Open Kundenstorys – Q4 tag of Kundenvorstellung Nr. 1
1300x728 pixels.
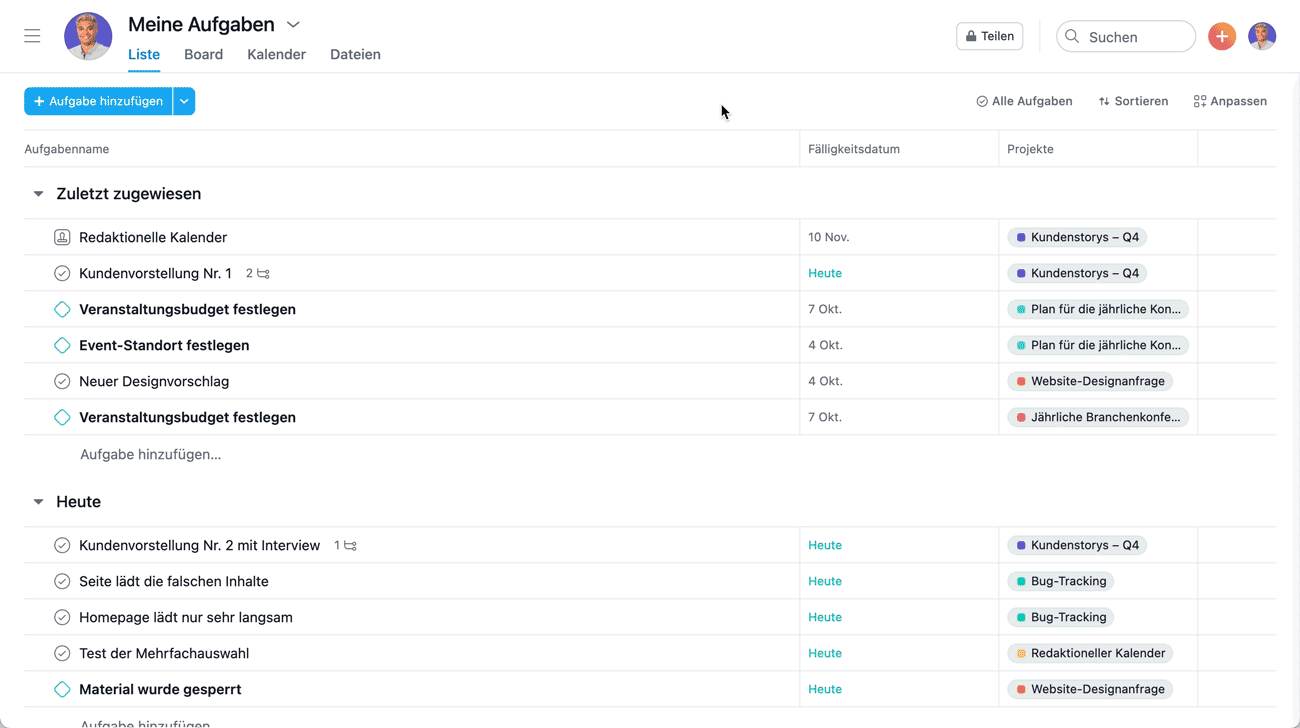pos(1077,273)
